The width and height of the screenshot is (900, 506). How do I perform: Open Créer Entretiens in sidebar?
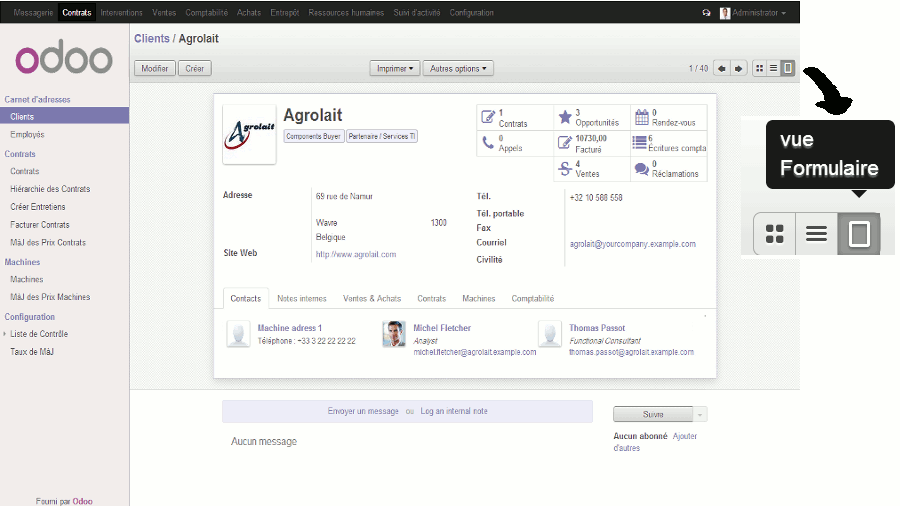click(37, 207)
